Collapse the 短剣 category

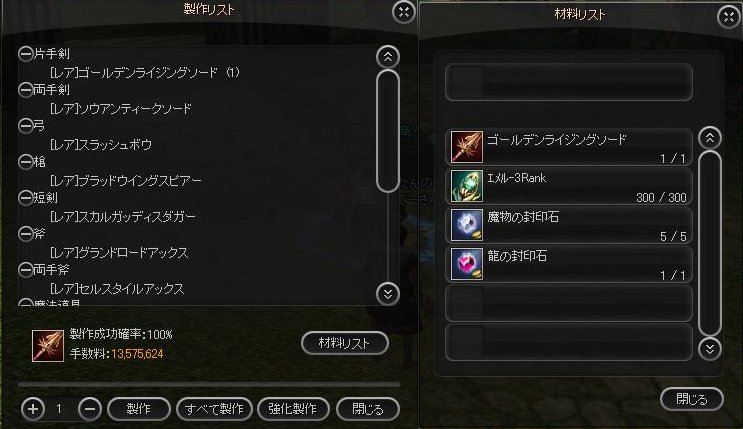point(26,198)
